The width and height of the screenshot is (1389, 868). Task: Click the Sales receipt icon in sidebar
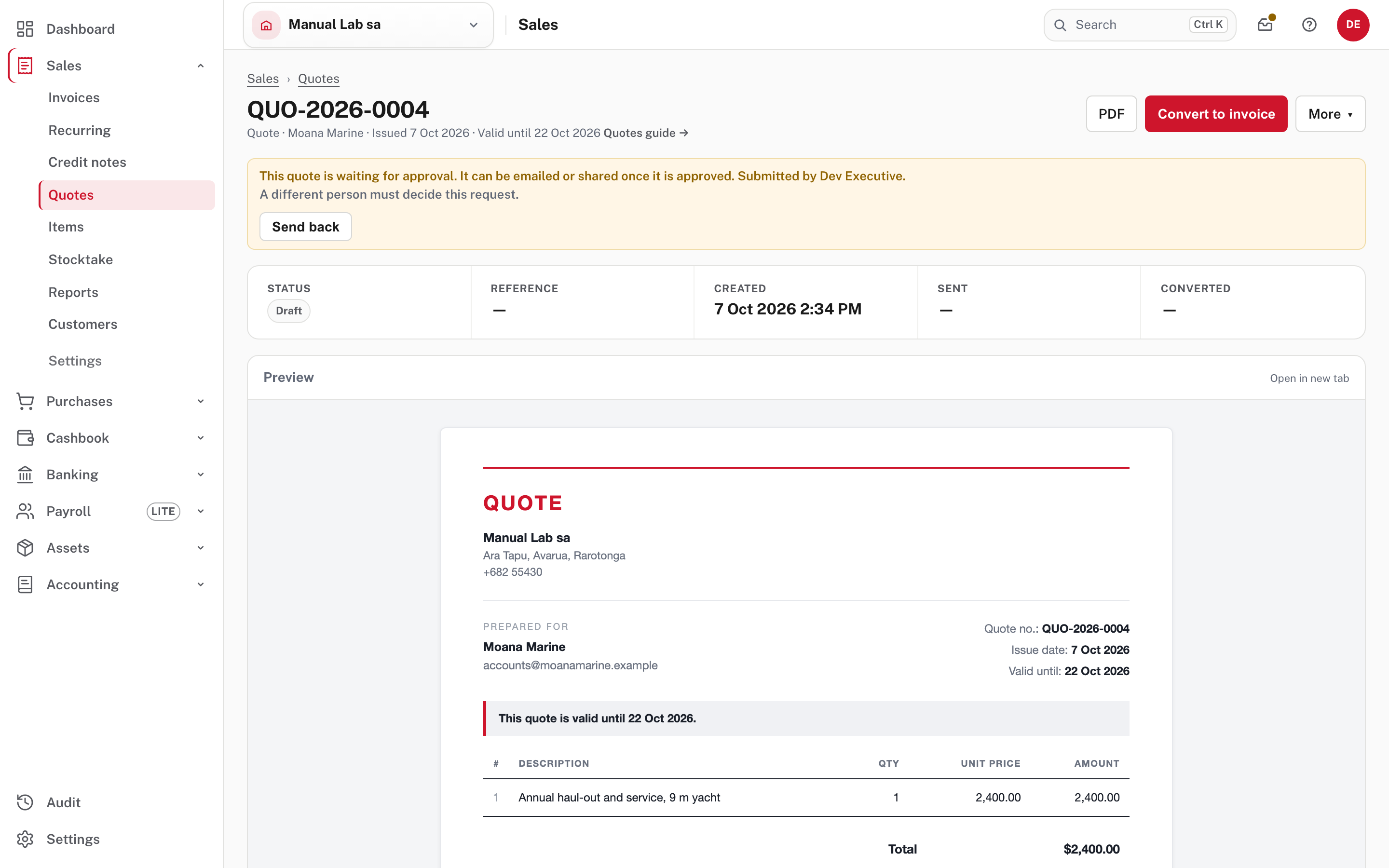point(25,66)
